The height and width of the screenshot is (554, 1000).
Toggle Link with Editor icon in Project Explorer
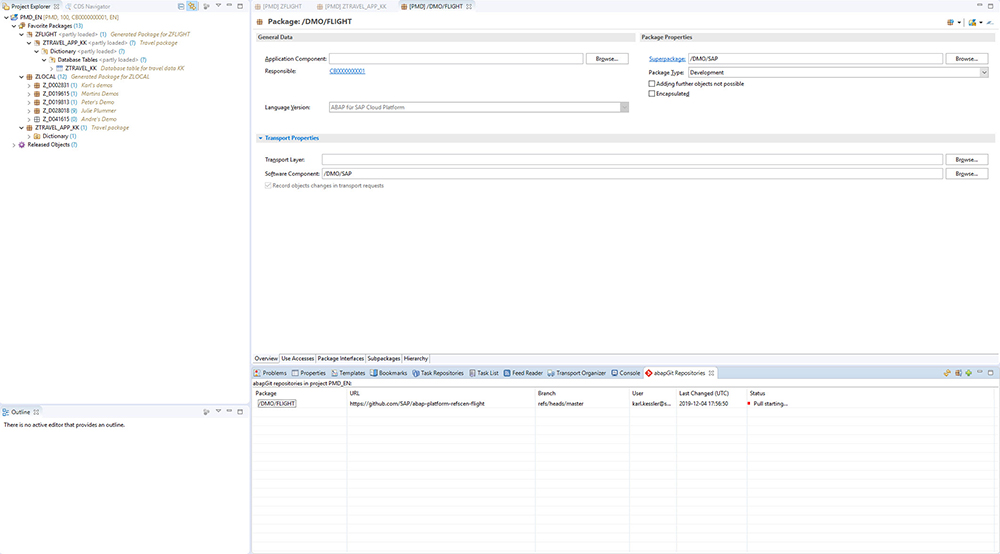pyautogui.click(x=192, y=6)
